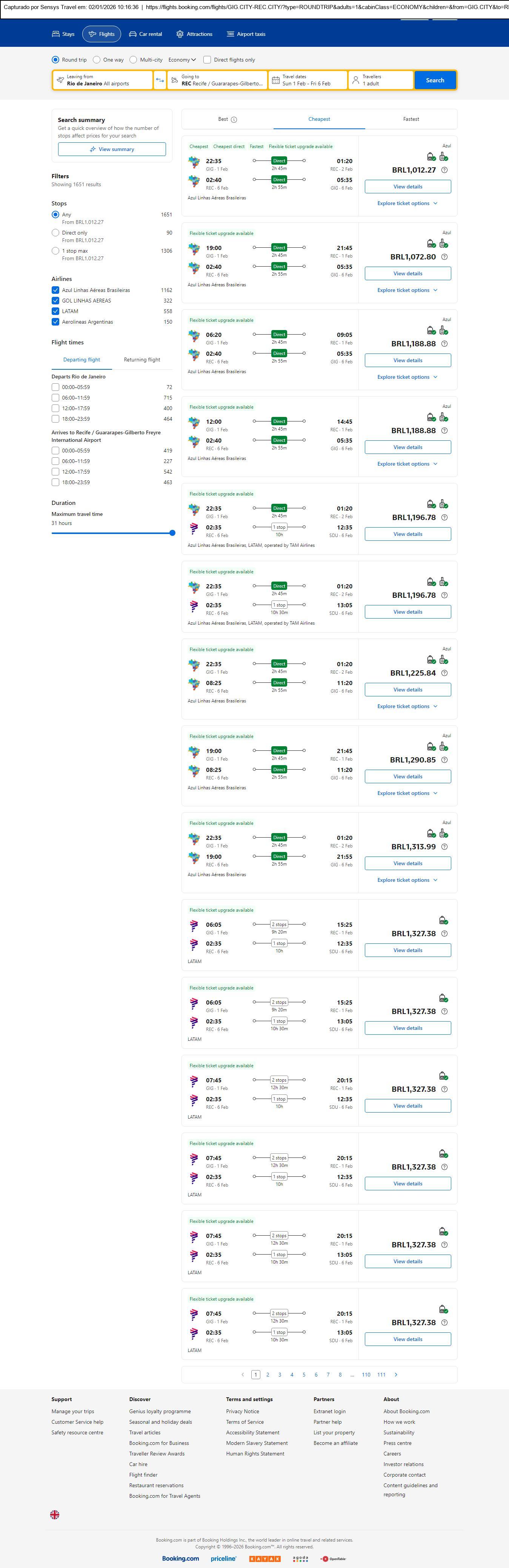Click the Car rental icon in navigation

[132, 34]
